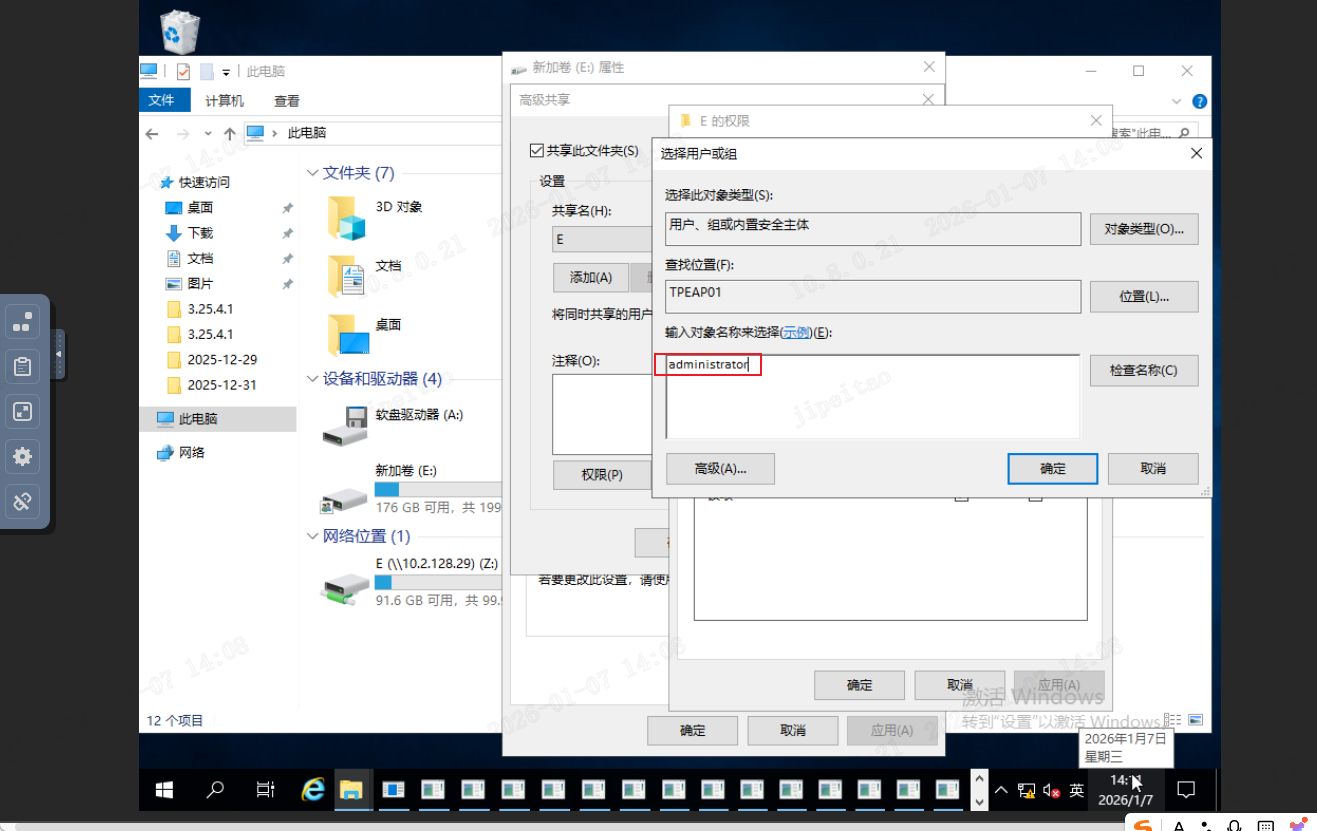Open Explorer help with the question mark icon
The image size is (1317, 831).
(1200, 101)
